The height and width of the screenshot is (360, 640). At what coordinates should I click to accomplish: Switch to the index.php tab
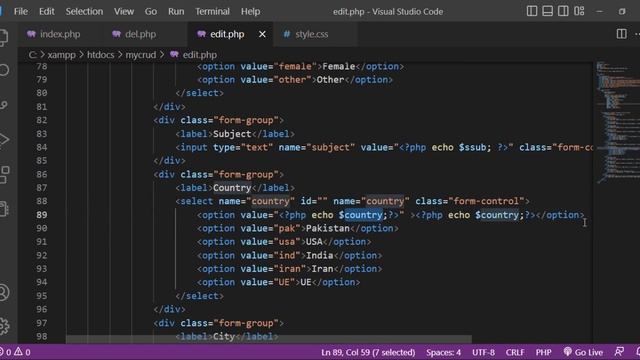coord(60,34)
